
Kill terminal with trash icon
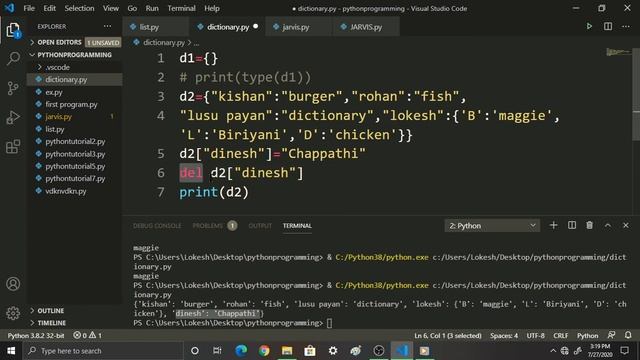589,225
